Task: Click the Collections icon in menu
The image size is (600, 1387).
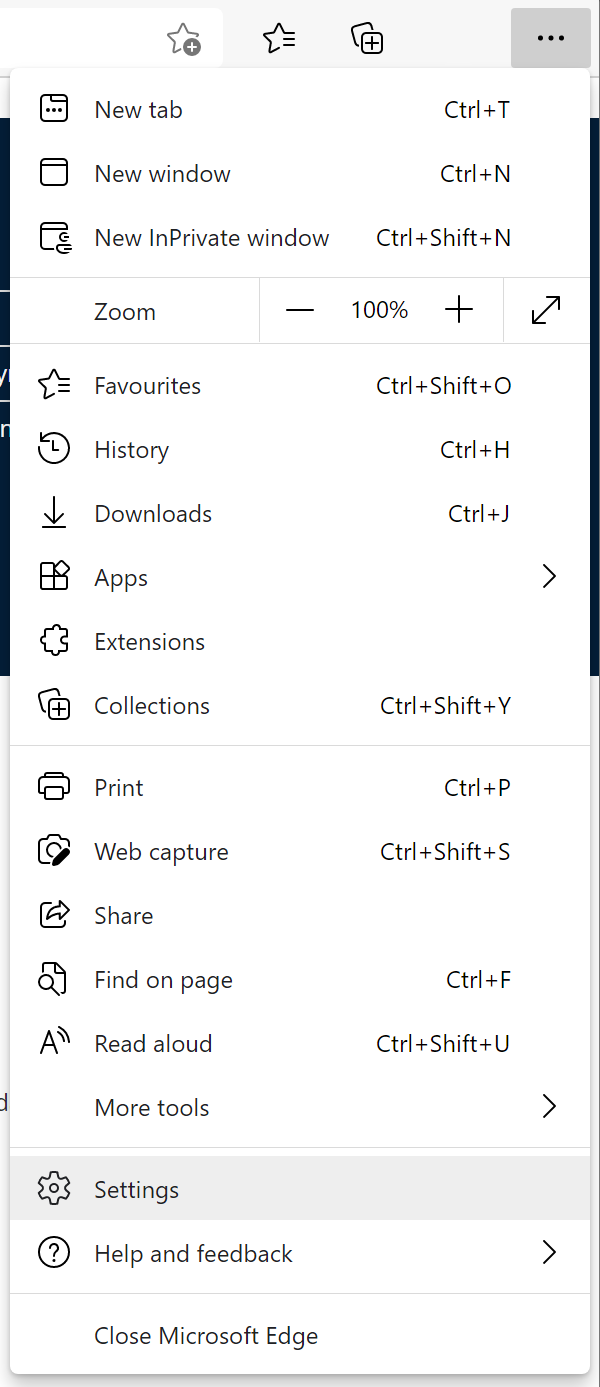Action: click(x=54, y=705)
